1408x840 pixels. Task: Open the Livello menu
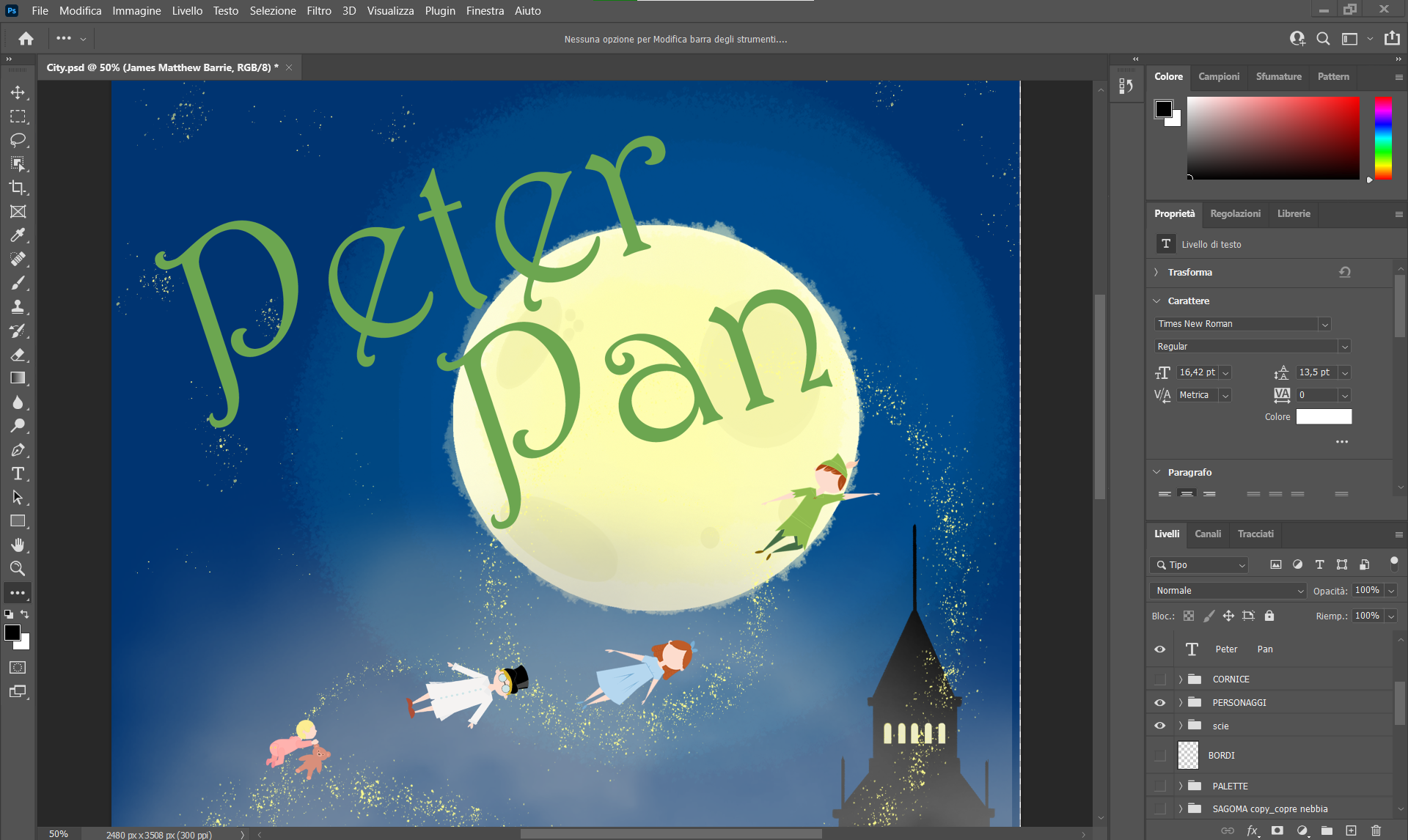(x=187, y=11)
